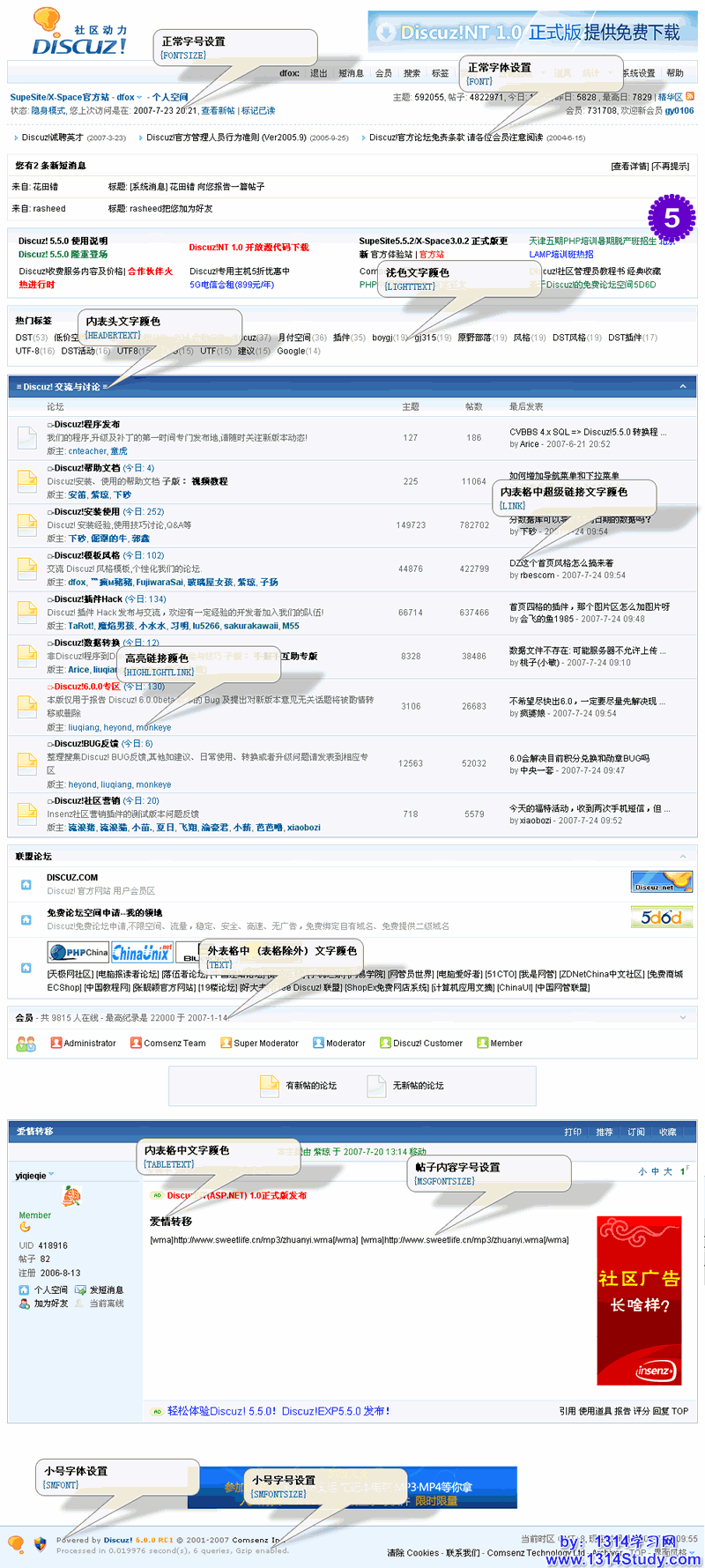This screenshot has width=705, height=1568.
Task: Open 搜索 in the top menu
Action: click(x=412, y=73)
